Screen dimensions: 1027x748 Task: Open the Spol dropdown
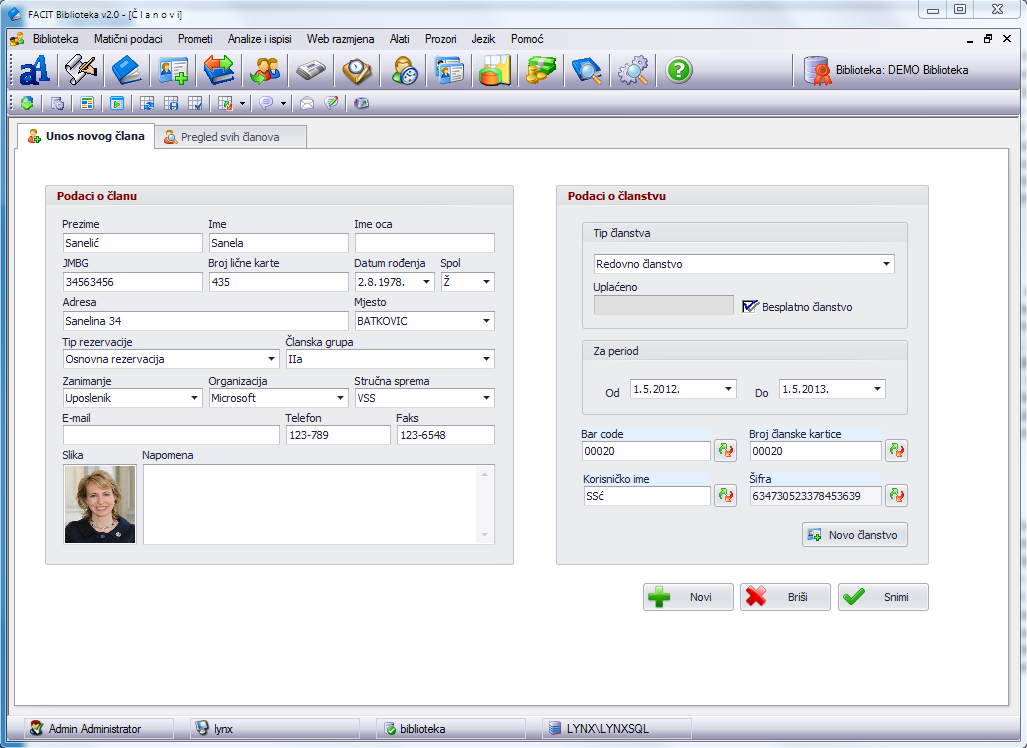tap(486, 283)
